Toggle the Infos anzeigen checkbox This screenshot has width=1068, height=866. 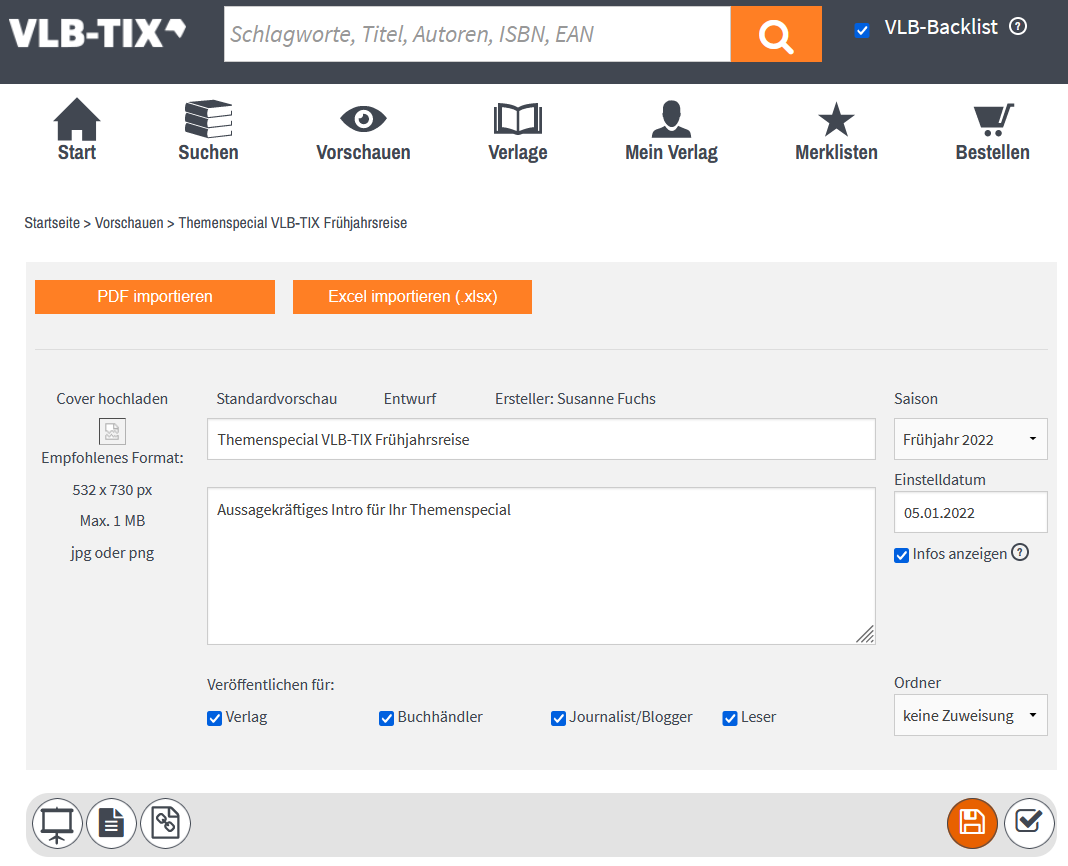click(x=901, y=555)
